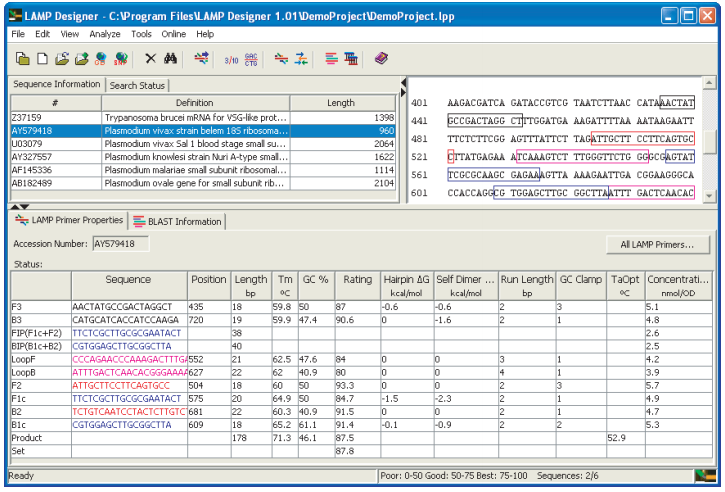
Task: Switch to the Search Status tab
Action: point(137,86)
